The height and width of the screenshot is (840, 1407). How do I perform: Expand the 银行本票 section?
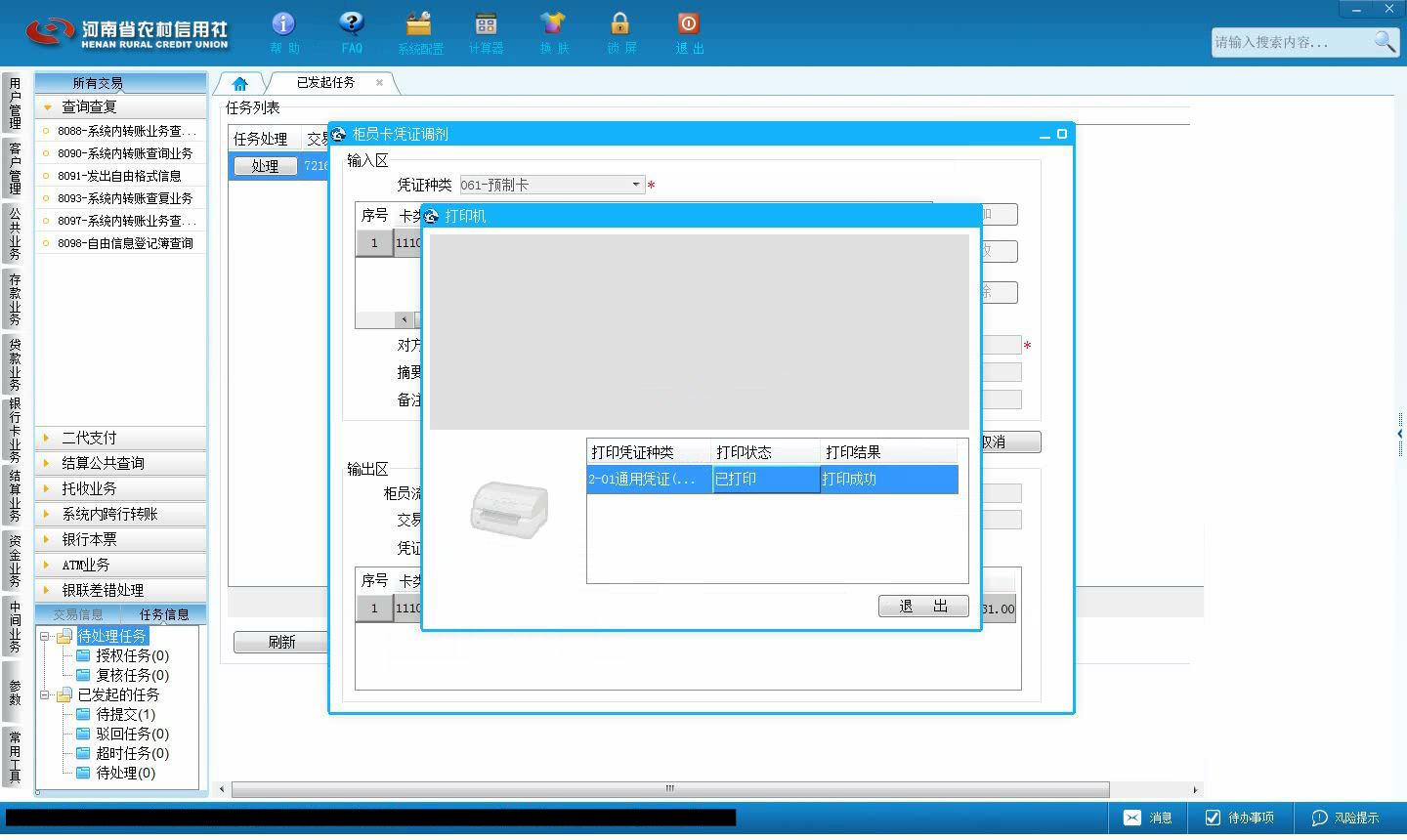(x=120, y=539)
